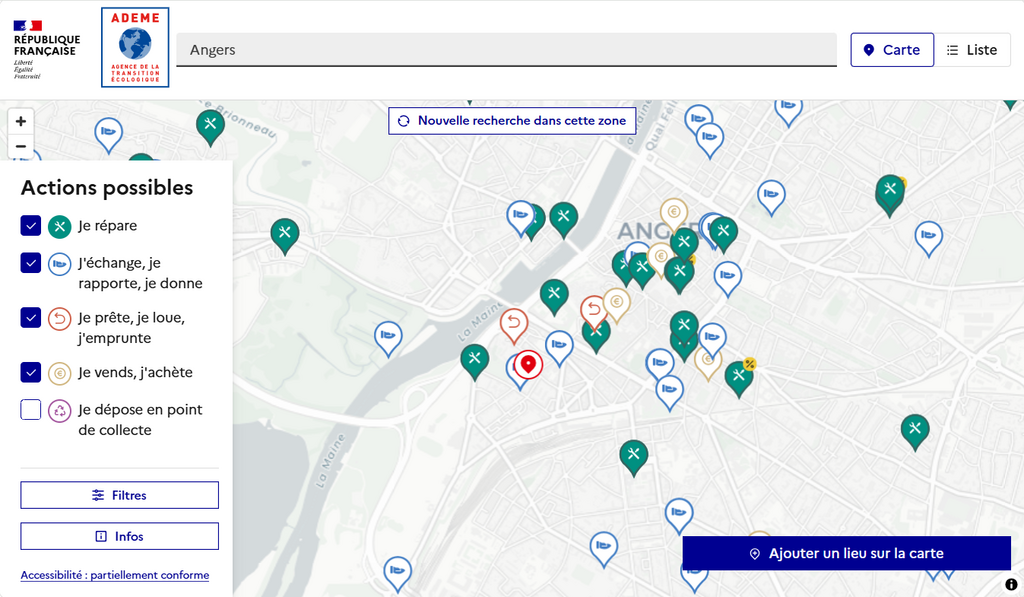This screenshot has width=1024, height=597.
Task: Enable Je dépose en point de collecte
Action: (x=31, y=410)
